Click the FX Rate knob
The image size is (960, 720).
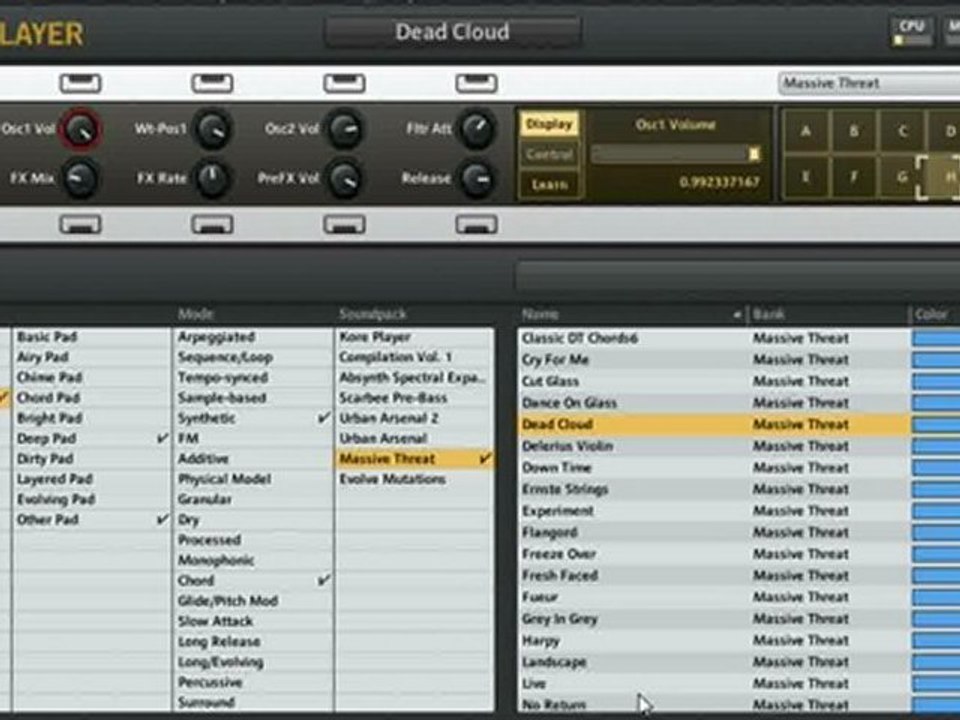click(212, 178)
